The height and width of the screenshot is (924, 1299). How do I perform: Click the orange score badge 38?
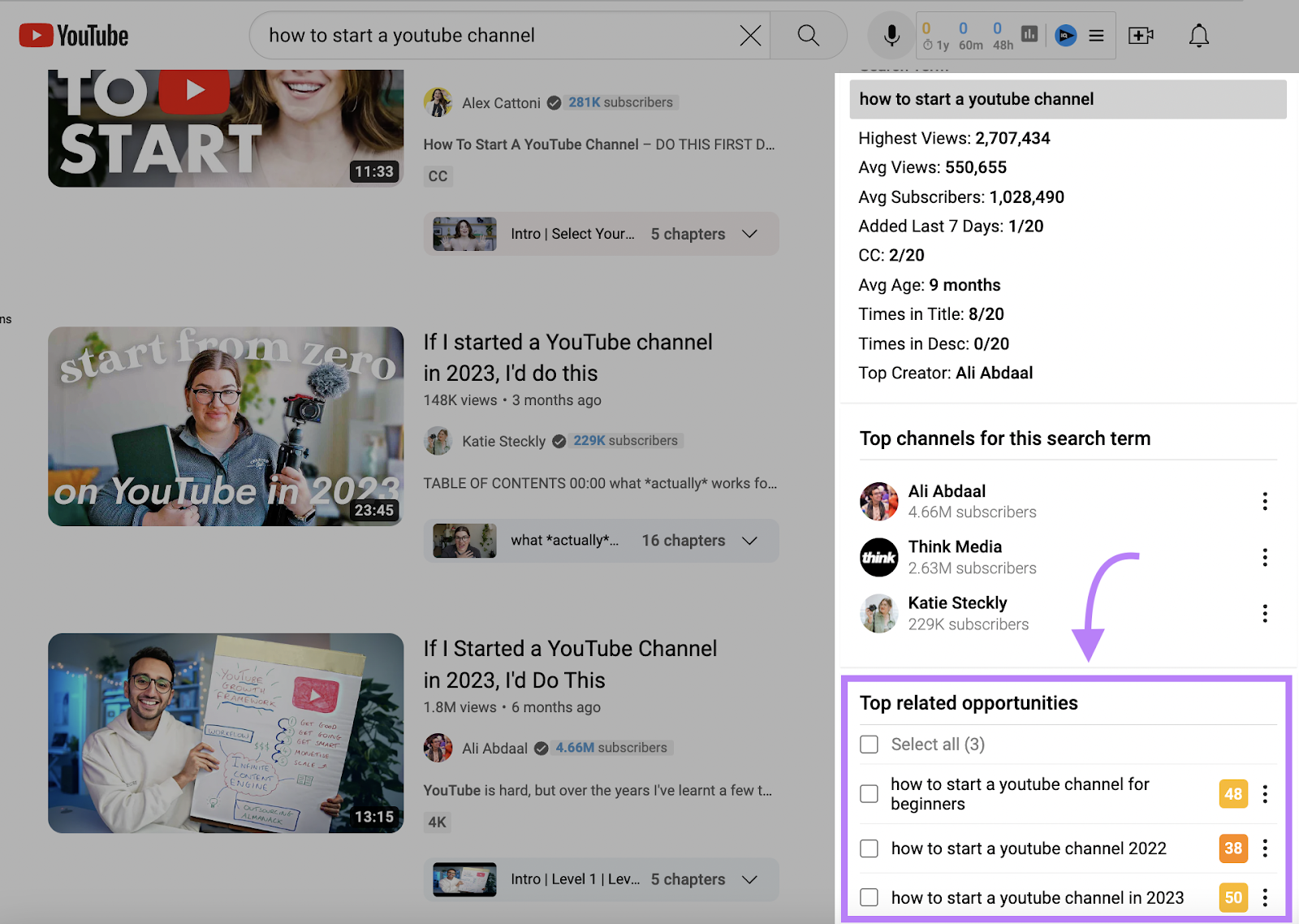1233,848
